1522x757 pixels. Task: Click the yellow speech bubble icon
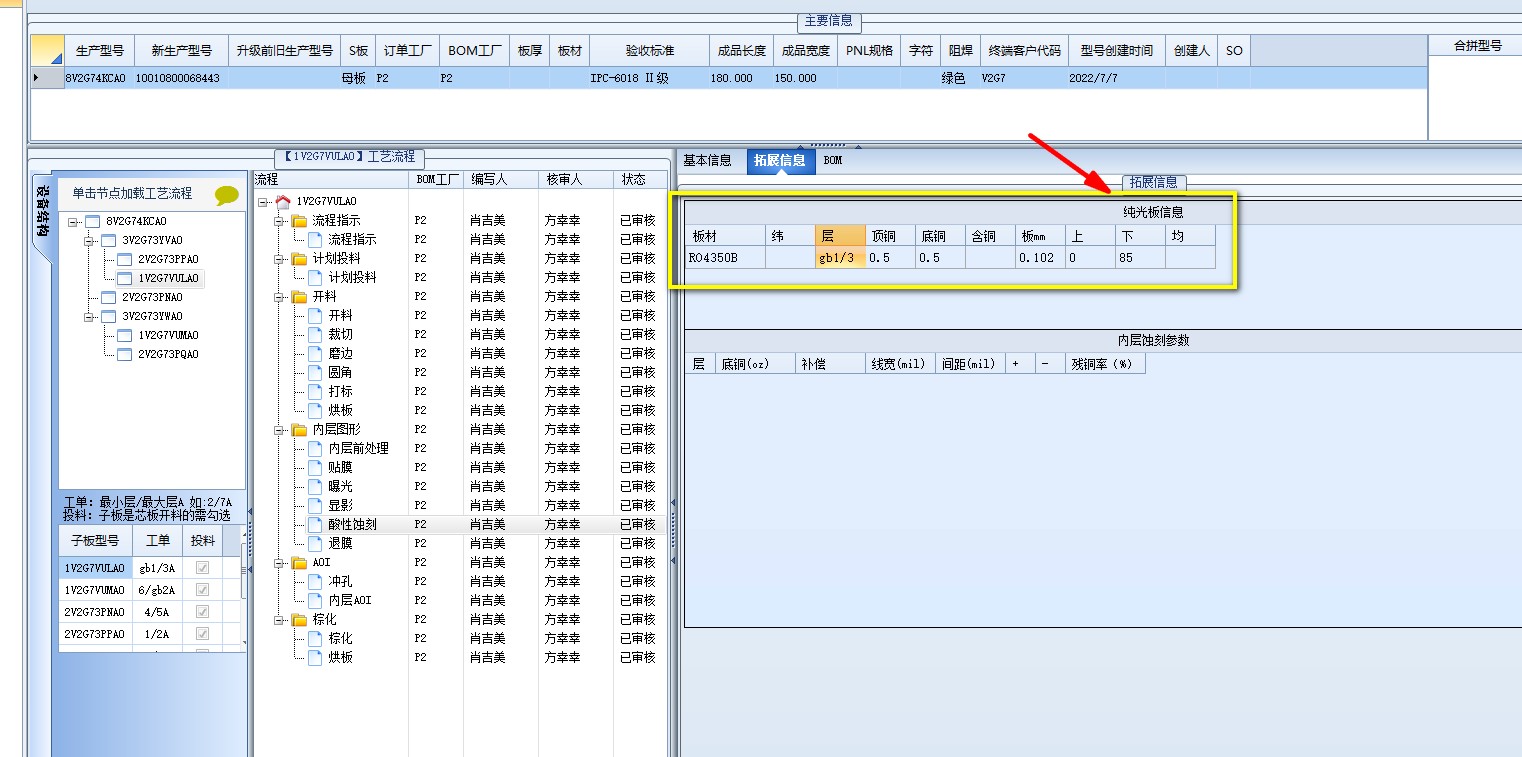pyautogui.click(x=227, y=195)
